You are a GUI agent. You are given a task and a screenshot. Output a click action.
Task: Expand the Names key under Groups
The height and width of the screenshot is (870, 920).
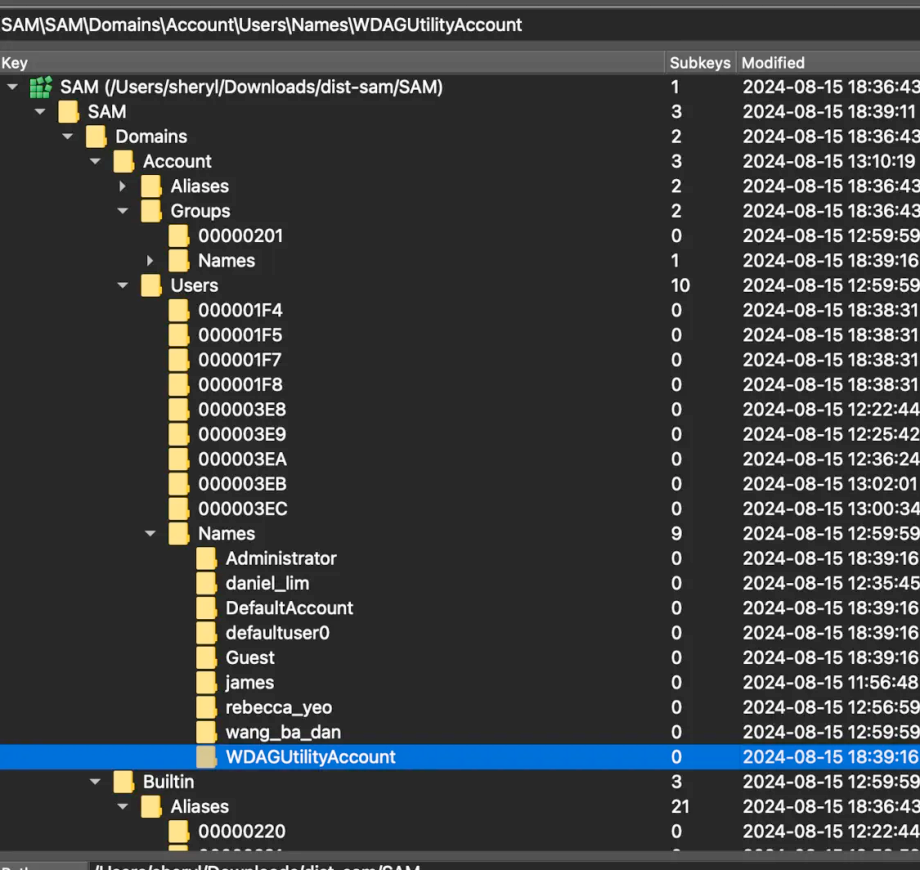tap(151, 261)
